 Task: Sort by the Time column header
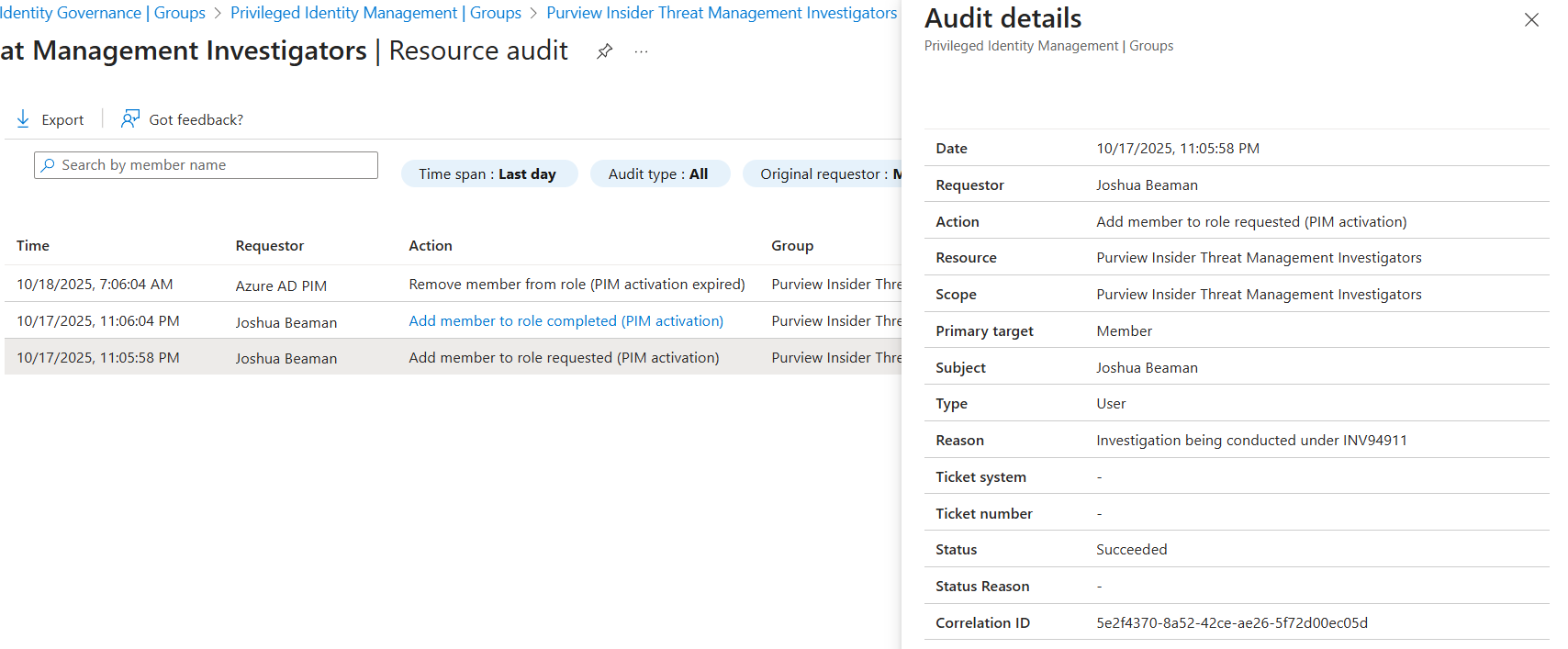tap(33, 245)
